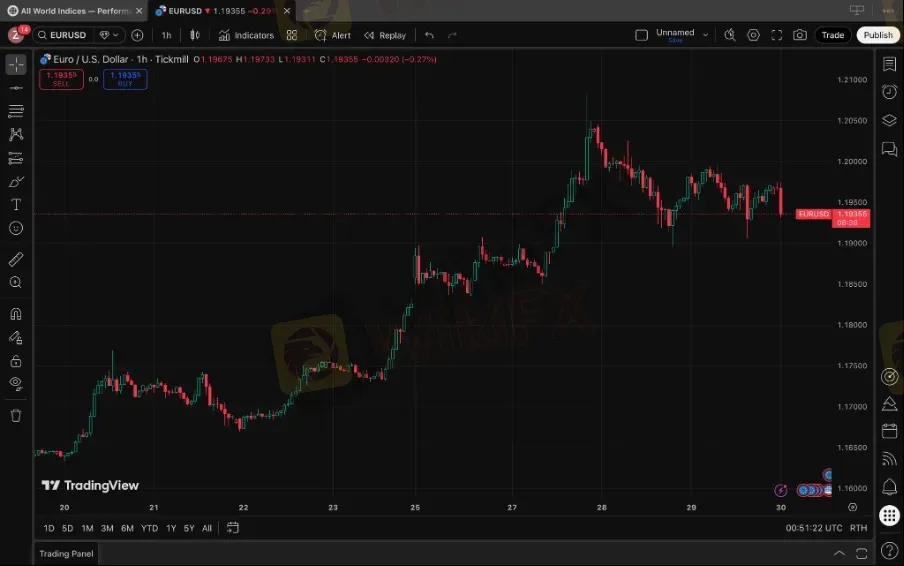Click the red SELL price button
The image size is (904, 566).
(61, 79)
